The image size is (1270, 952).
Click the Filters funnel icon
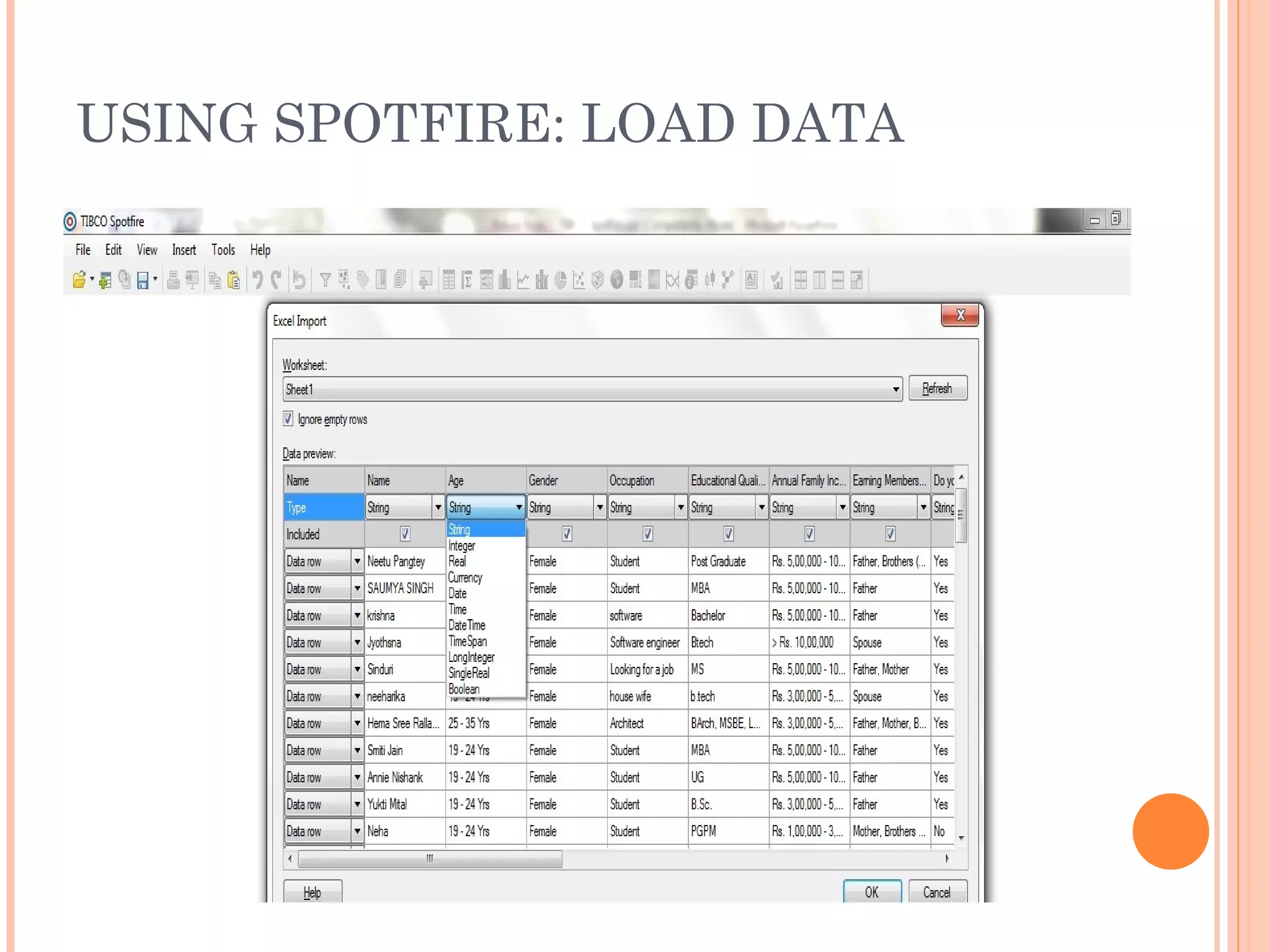click(x=325, y=281)
